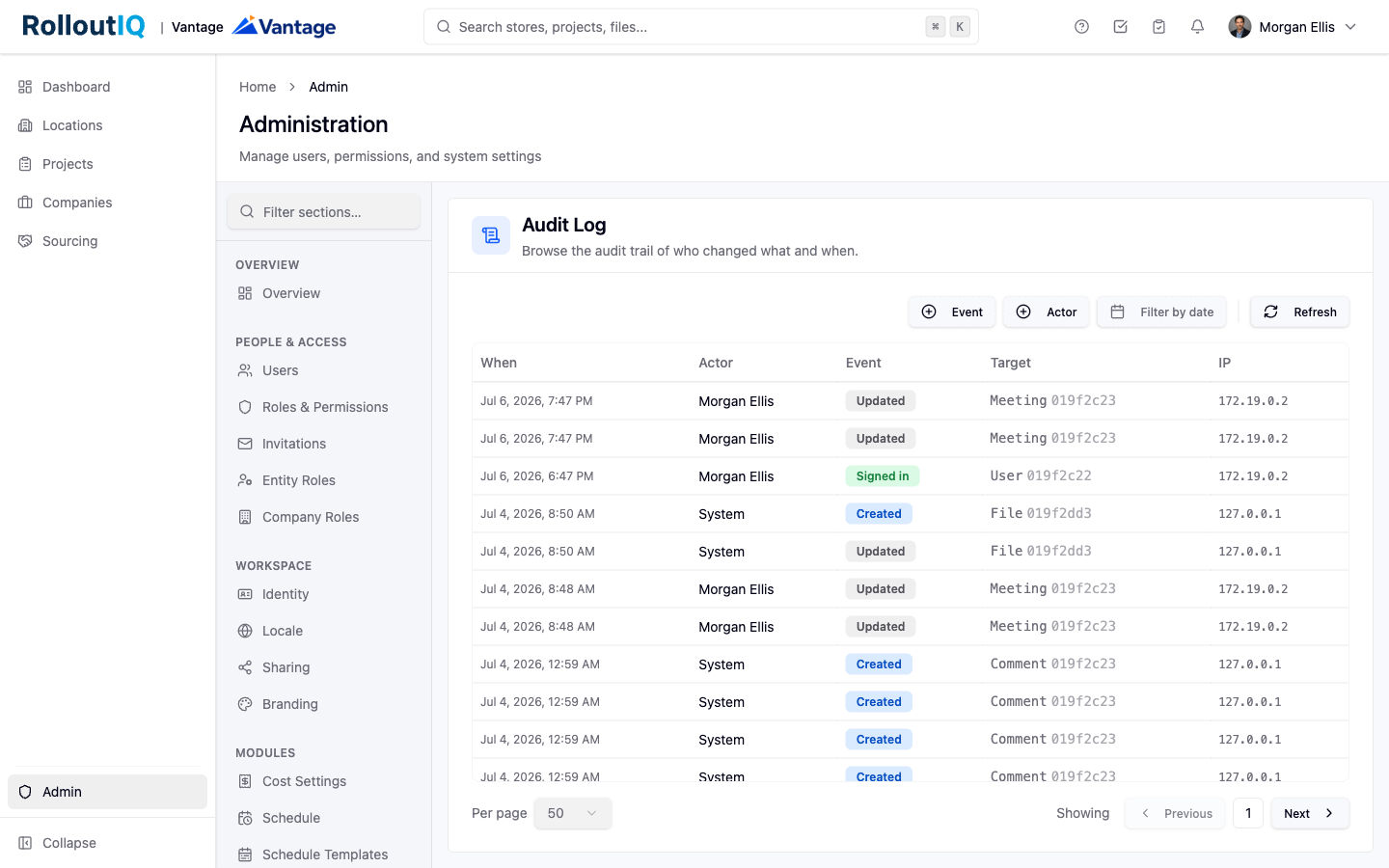Click the Company Roles building icon
1389x868 pixels.
coord(245,517)
